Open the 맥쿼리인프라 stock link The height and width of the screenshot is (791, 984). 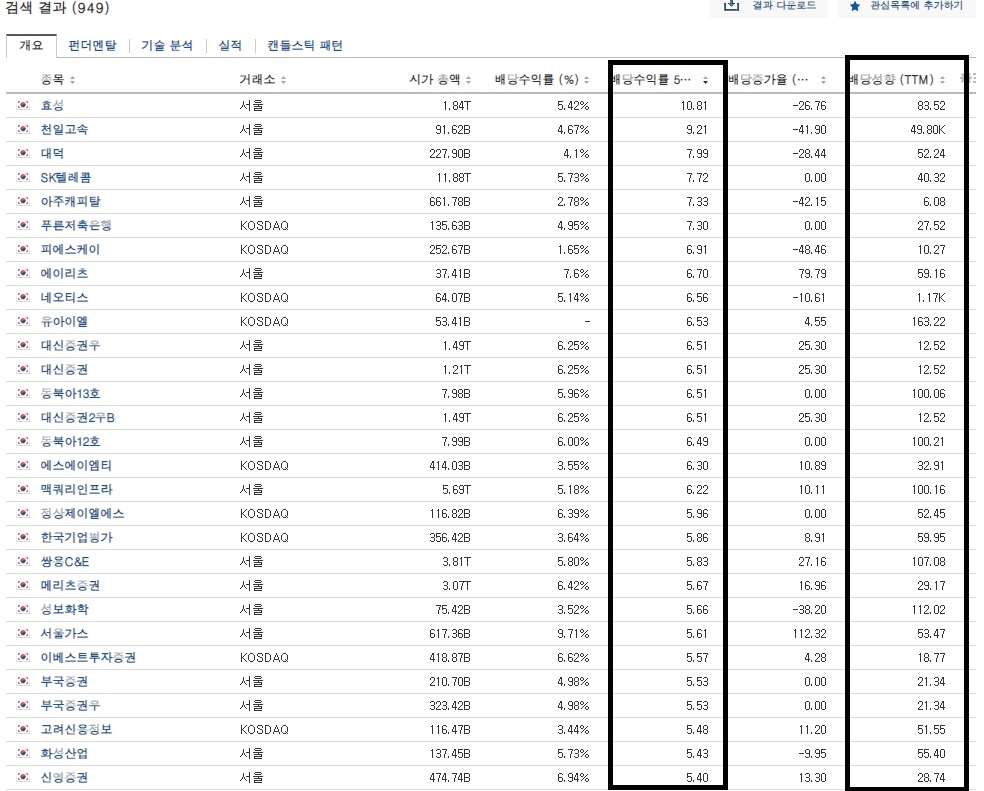point(77,490)
